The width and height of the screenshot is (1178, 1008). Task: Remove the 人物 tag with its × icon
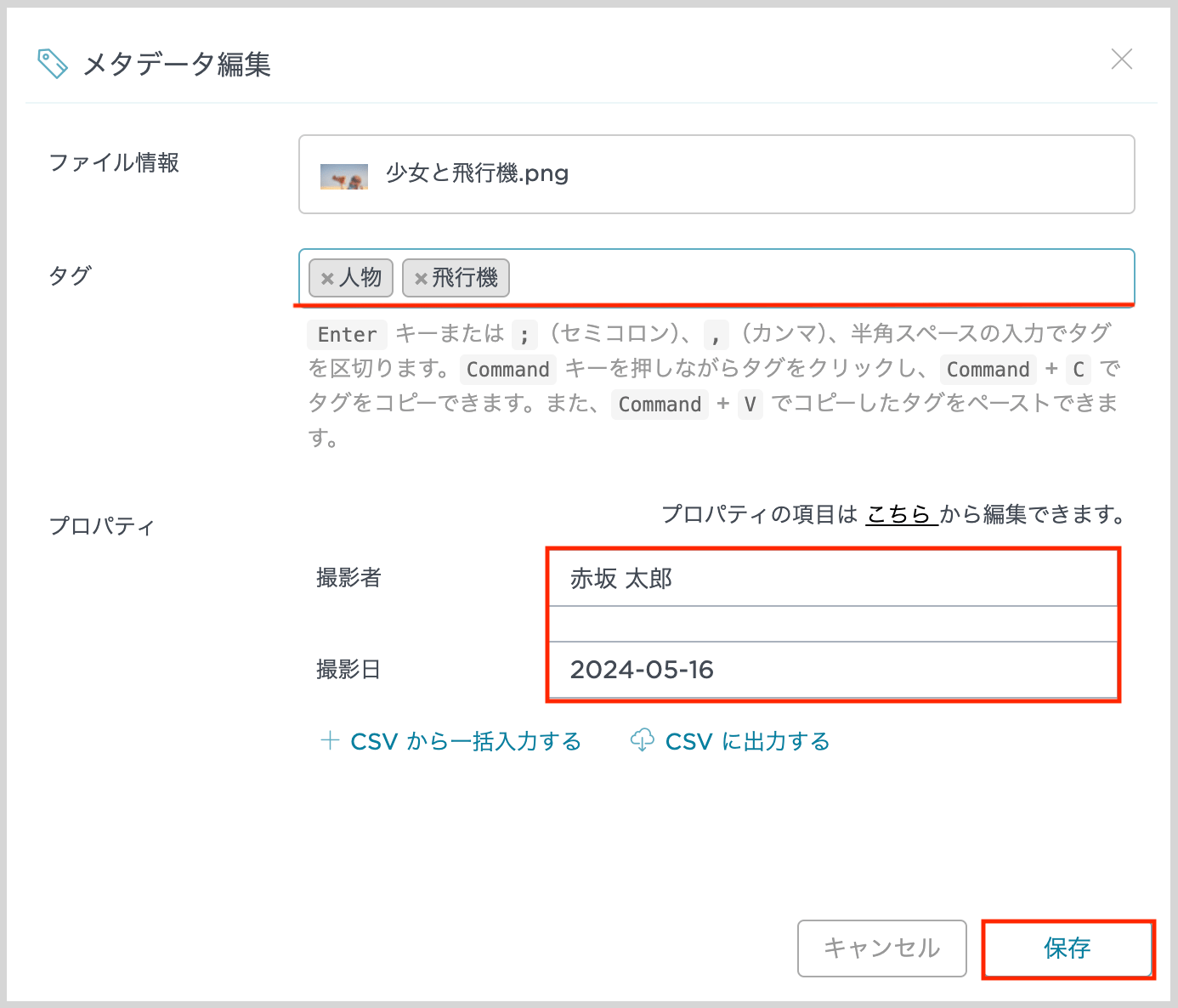click(328, 278)
